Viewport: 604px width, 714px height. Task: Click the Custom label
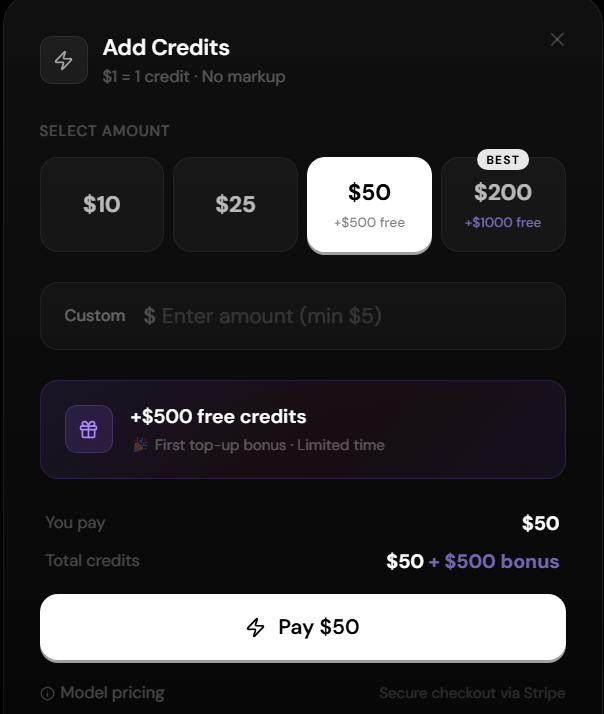[95, 316]
